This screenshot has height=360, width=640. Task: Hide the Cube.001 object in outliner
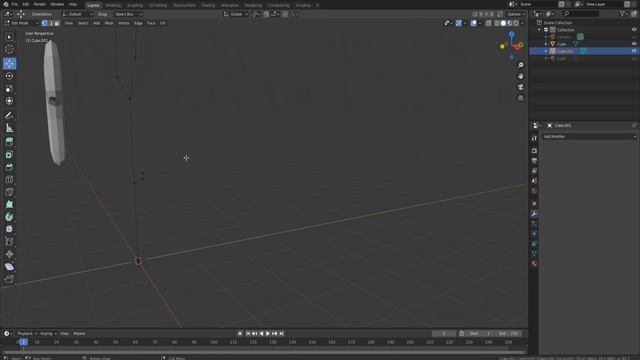(634, 51)
